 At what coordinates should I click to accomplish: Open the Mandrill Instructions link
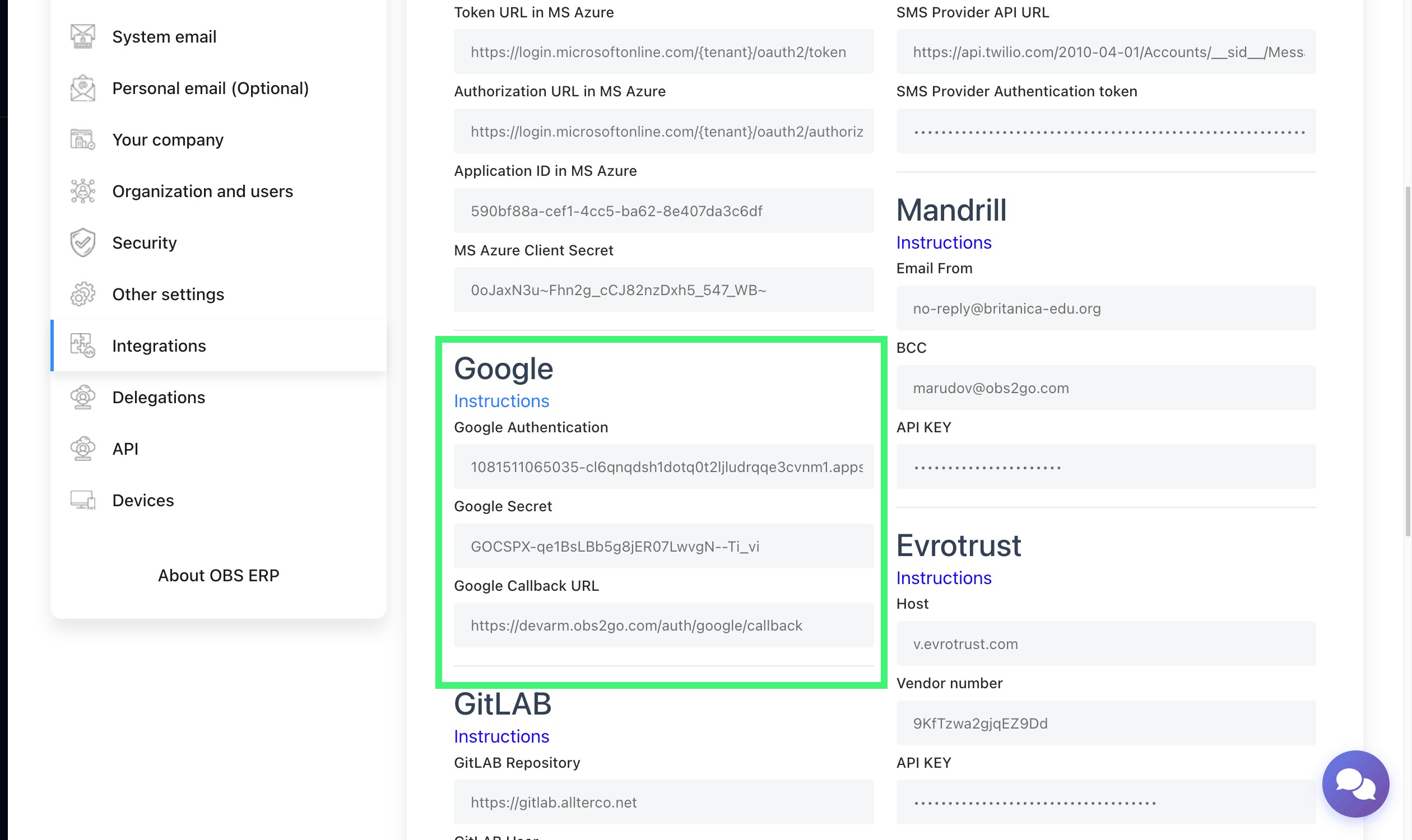pyautogui.click(x=944, y=242)
